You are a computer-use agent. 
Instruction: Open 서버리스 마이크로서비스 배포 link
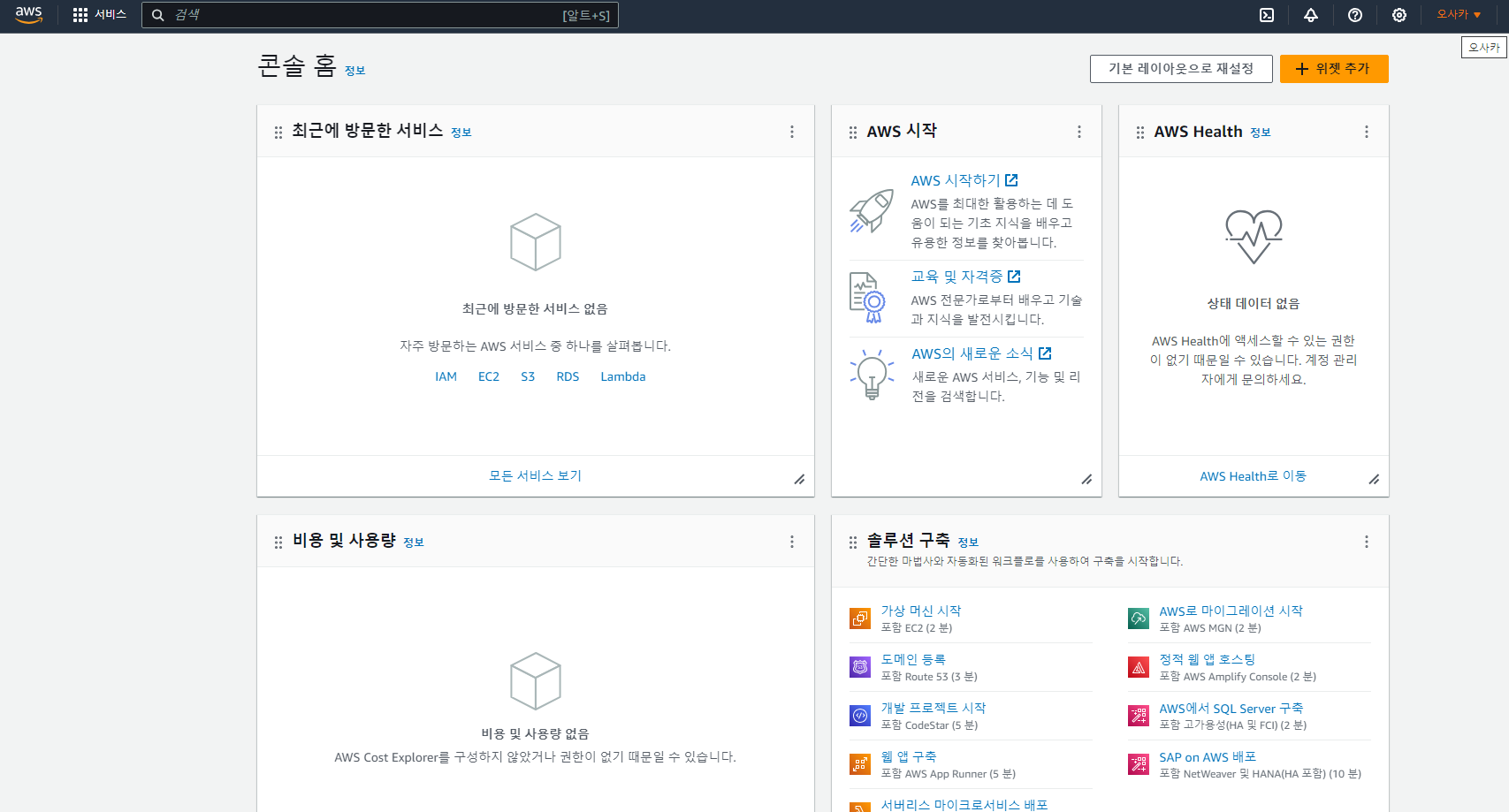[964, 805]
